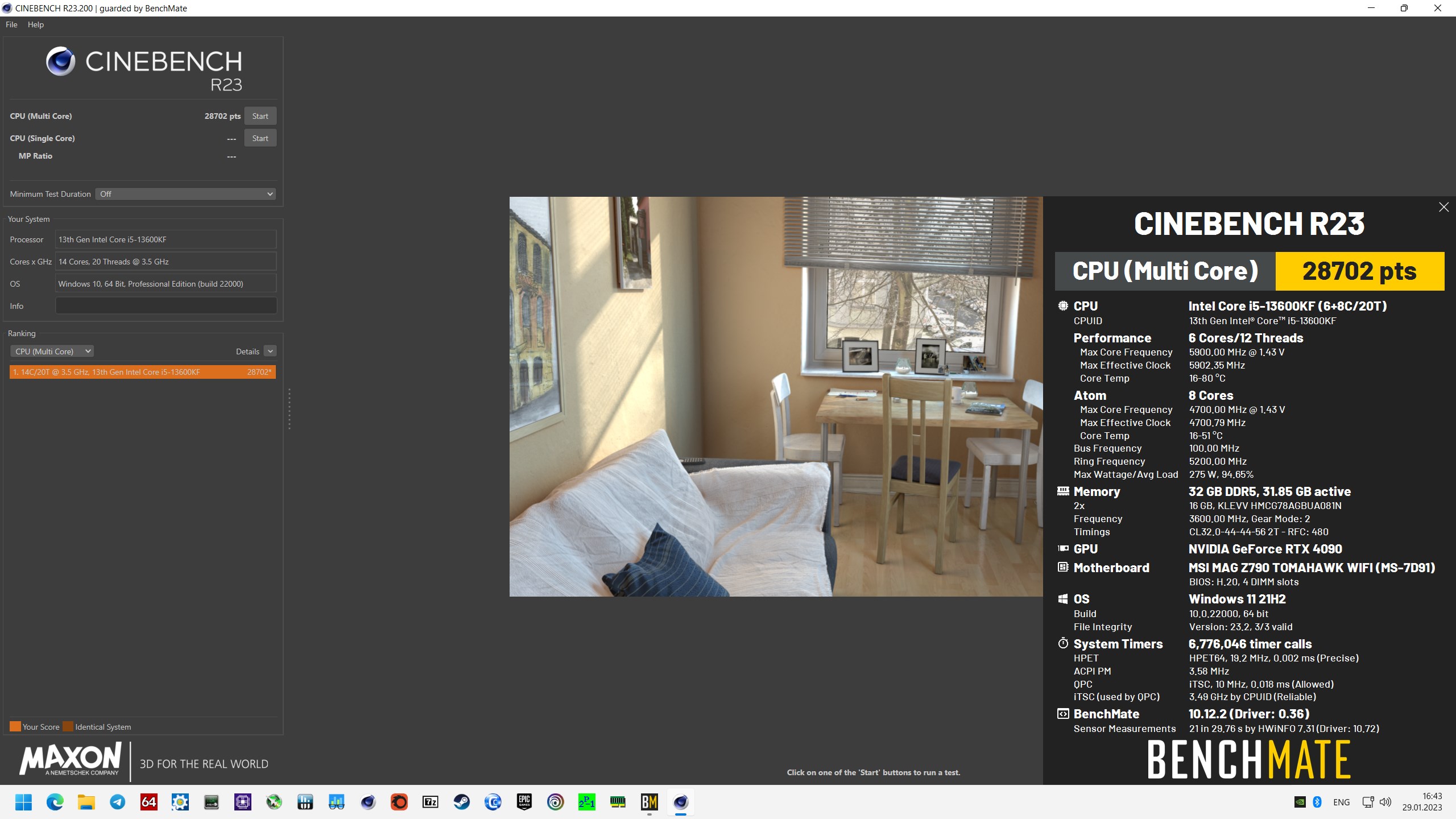
Task: Click 'Intel Core i5-13600KF (6+8C/20T)' CPU text
Action: click(1288, 307)
